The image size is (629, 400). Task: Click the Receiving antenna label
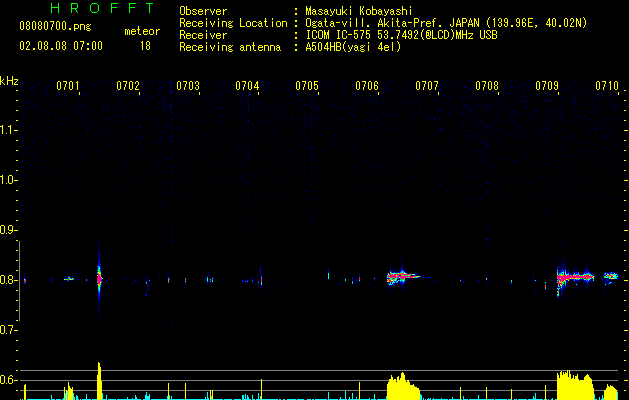tap(230, 47)
